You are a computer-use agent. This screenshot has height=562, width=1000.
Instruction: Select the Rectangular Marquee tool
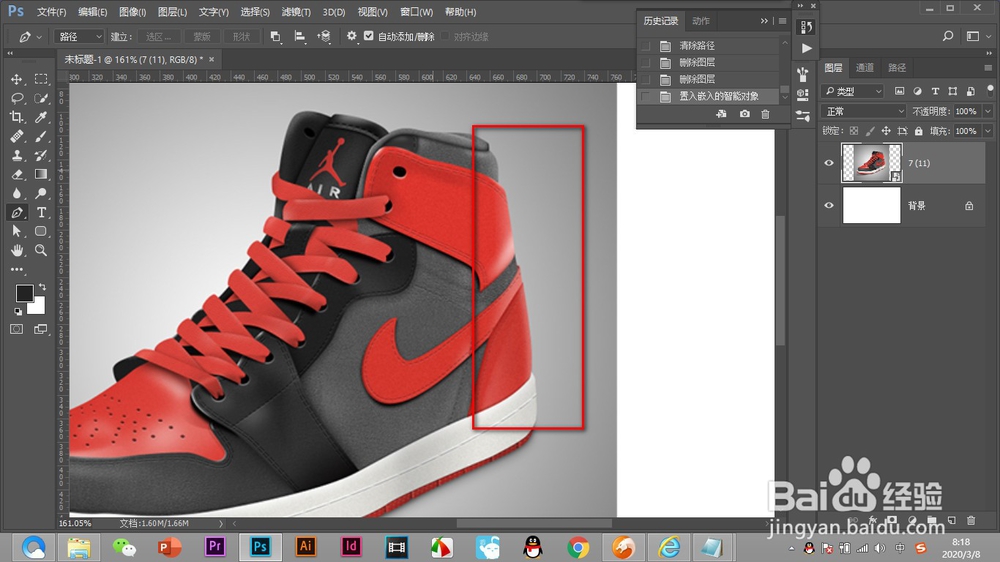click(x=41, y=79)
